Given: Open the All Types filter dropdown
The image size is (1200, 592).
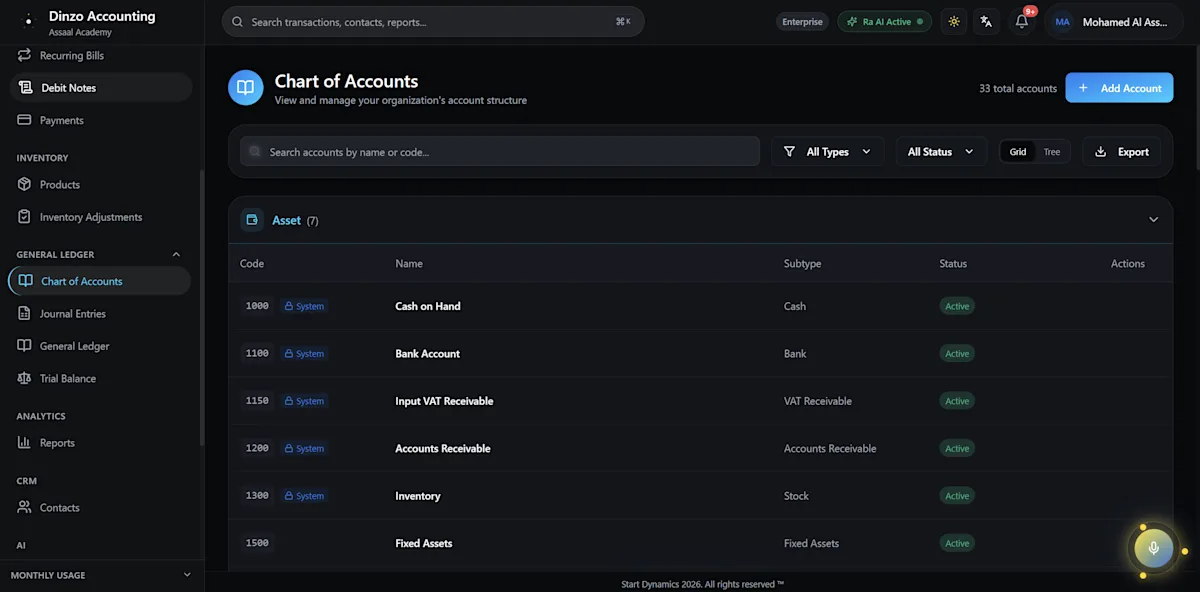Looking at the screenshot, I should 827,152.
